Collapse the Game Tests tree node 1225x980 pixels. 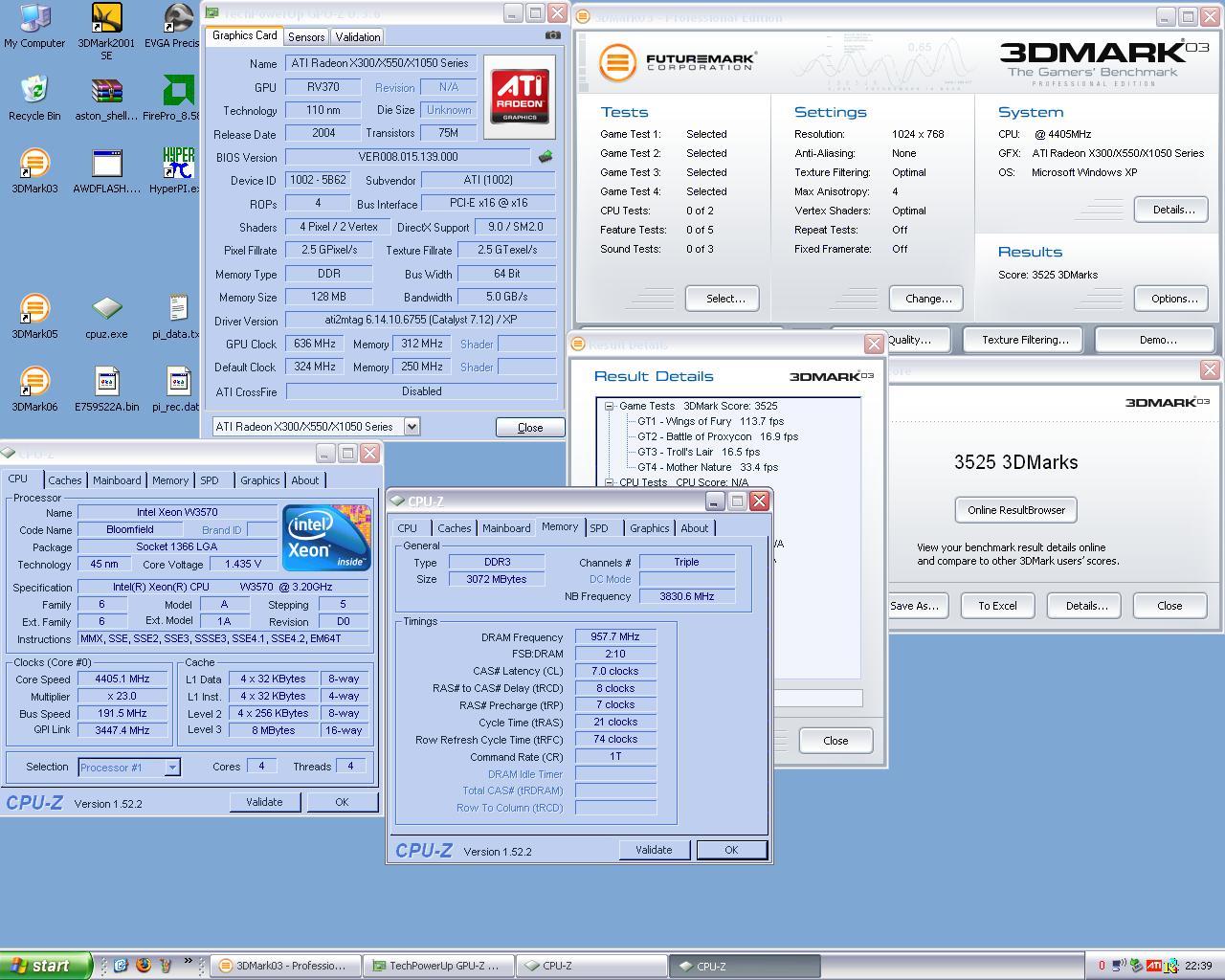point(609,406)
